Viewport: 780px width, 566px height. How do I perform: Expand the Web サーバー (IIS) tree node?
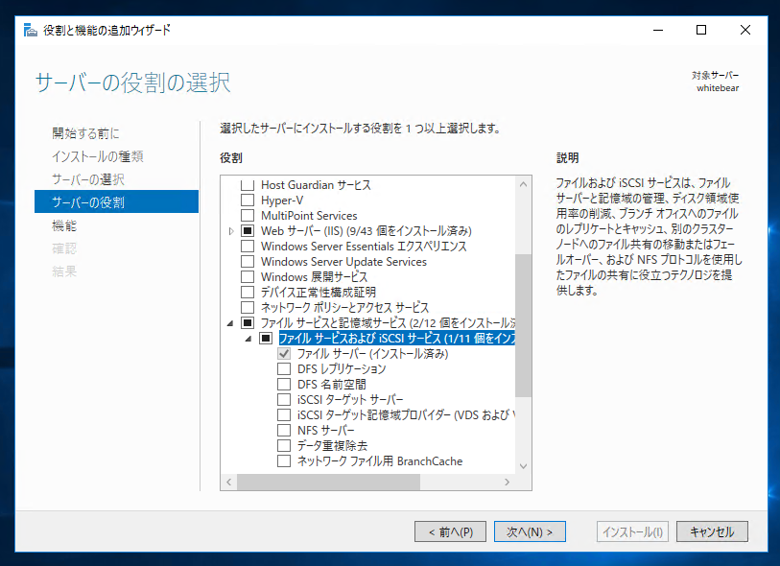pyautogui.click(x=231, y=231)
